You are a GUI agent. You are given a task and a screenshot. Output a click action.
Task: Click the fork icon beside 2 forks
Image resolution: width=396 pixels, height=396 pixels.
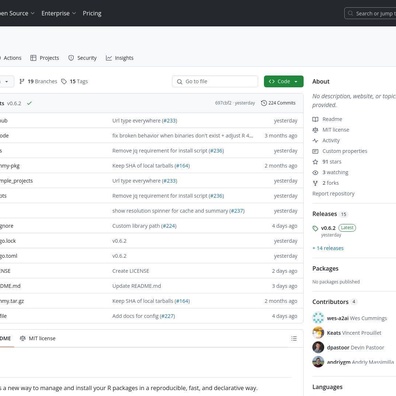coord(315,183)
